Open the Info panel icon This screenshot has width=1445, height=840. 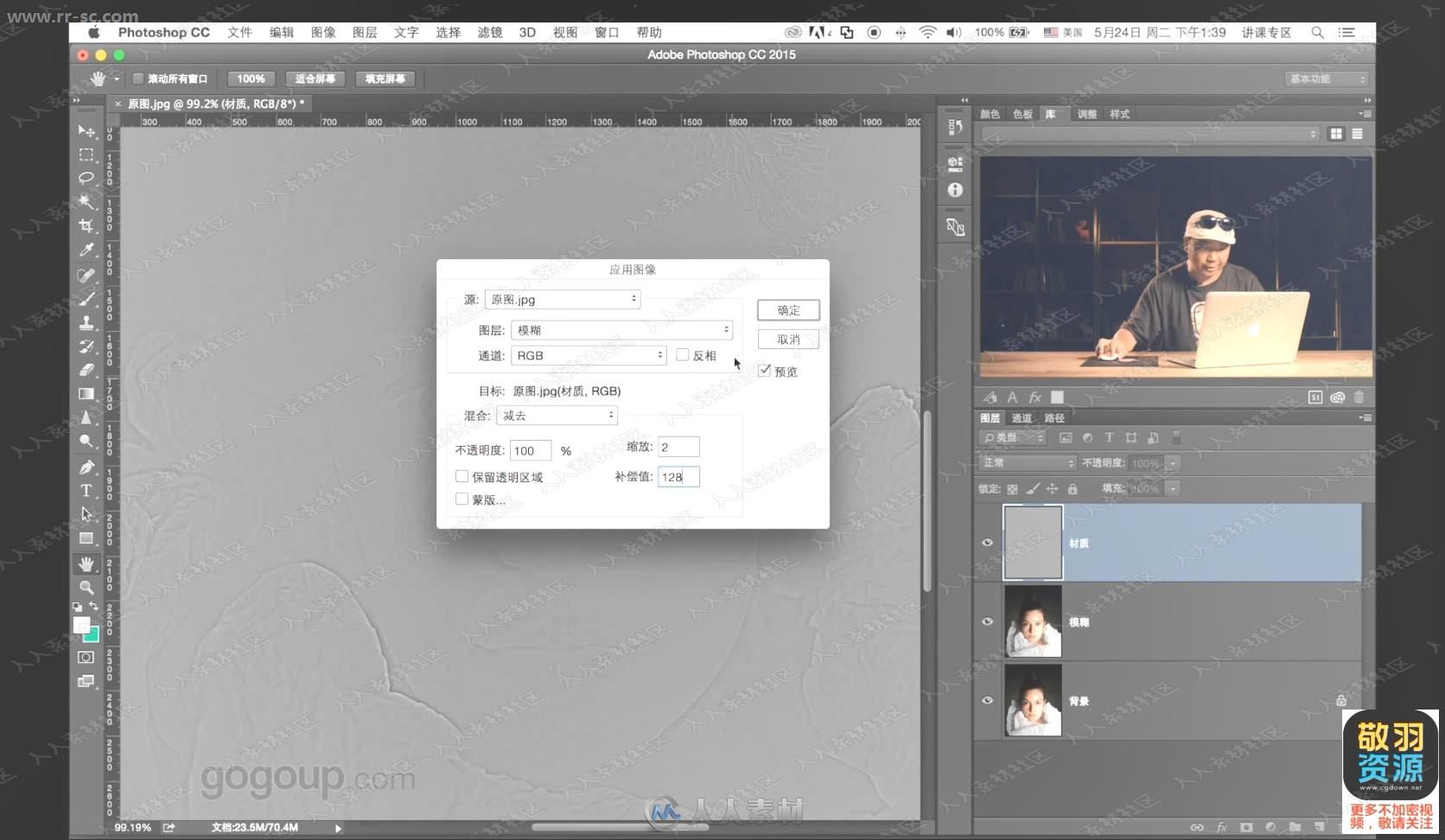[x=955, y=190]
